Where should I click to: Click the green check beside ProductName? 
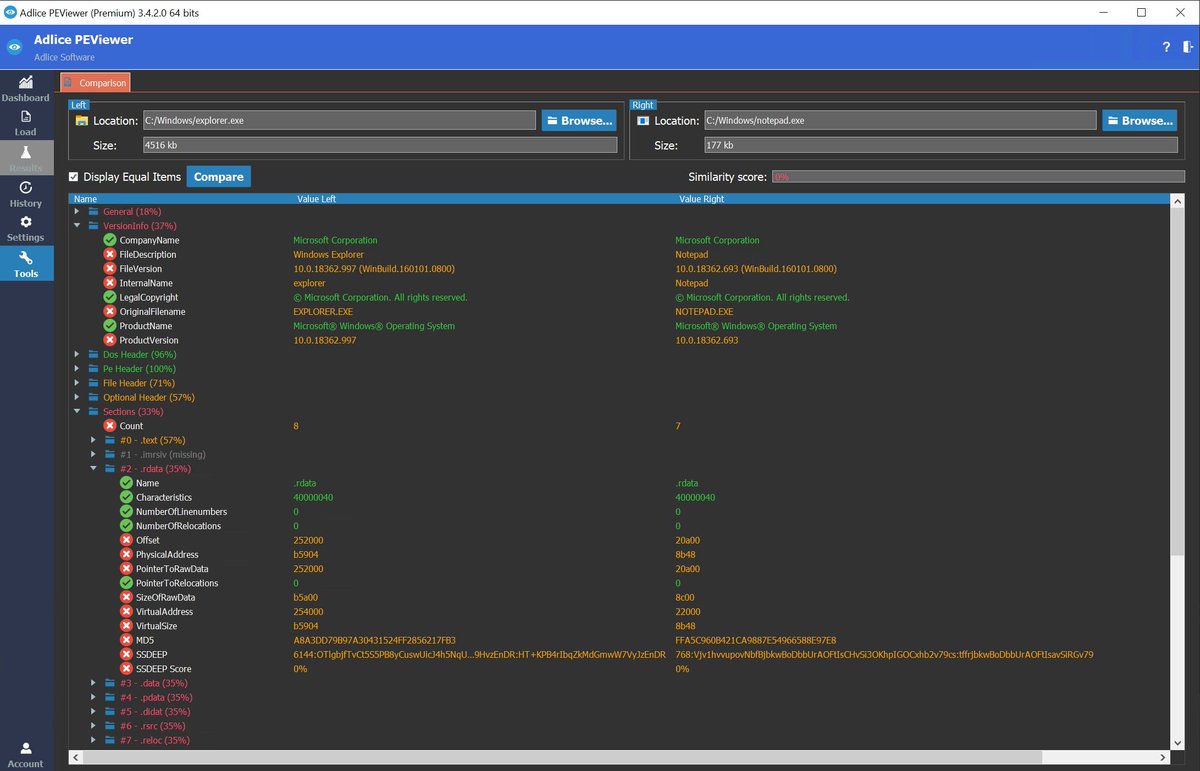tap(110, 326)
